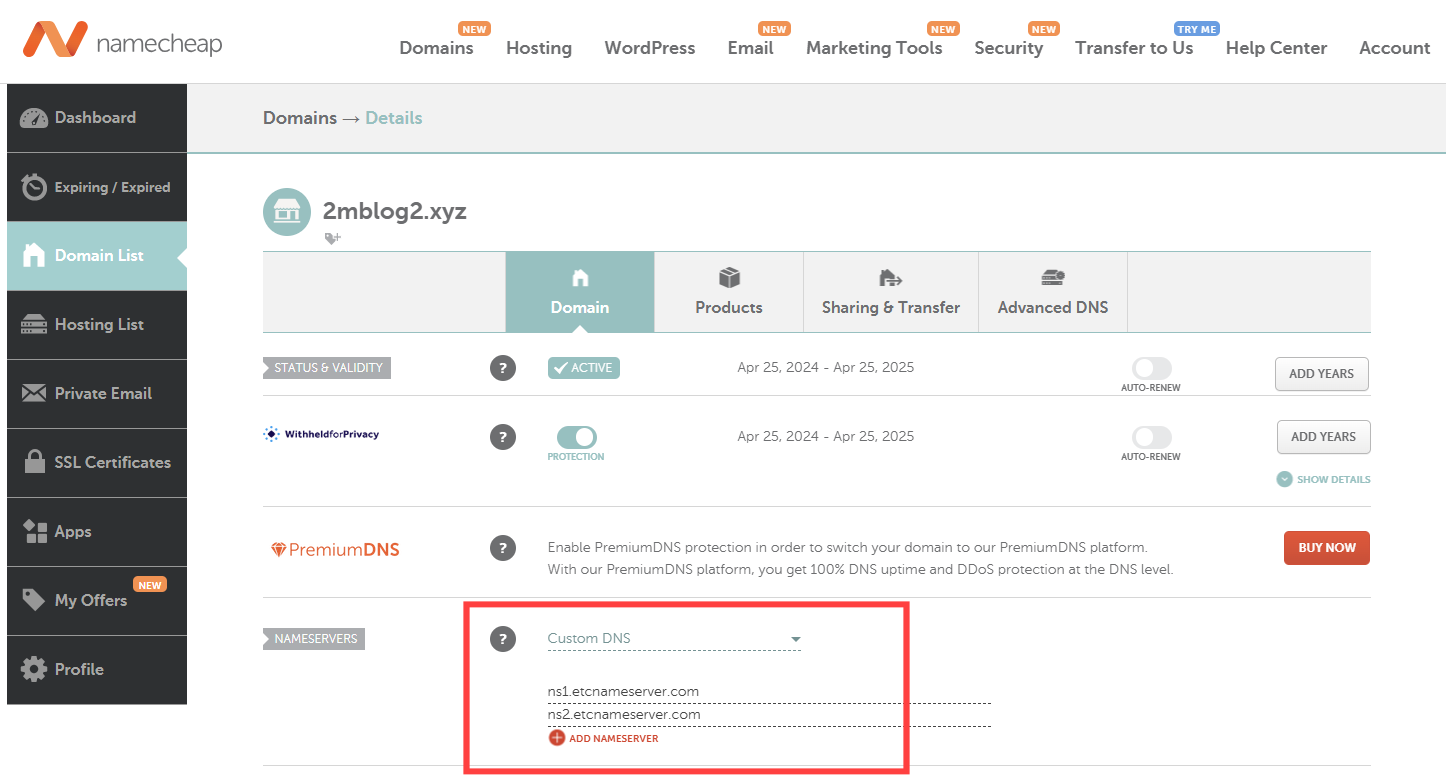Click the help icon next to WithheldforPrivacy
Viewport: 1446px width, 784px height.
503,437
